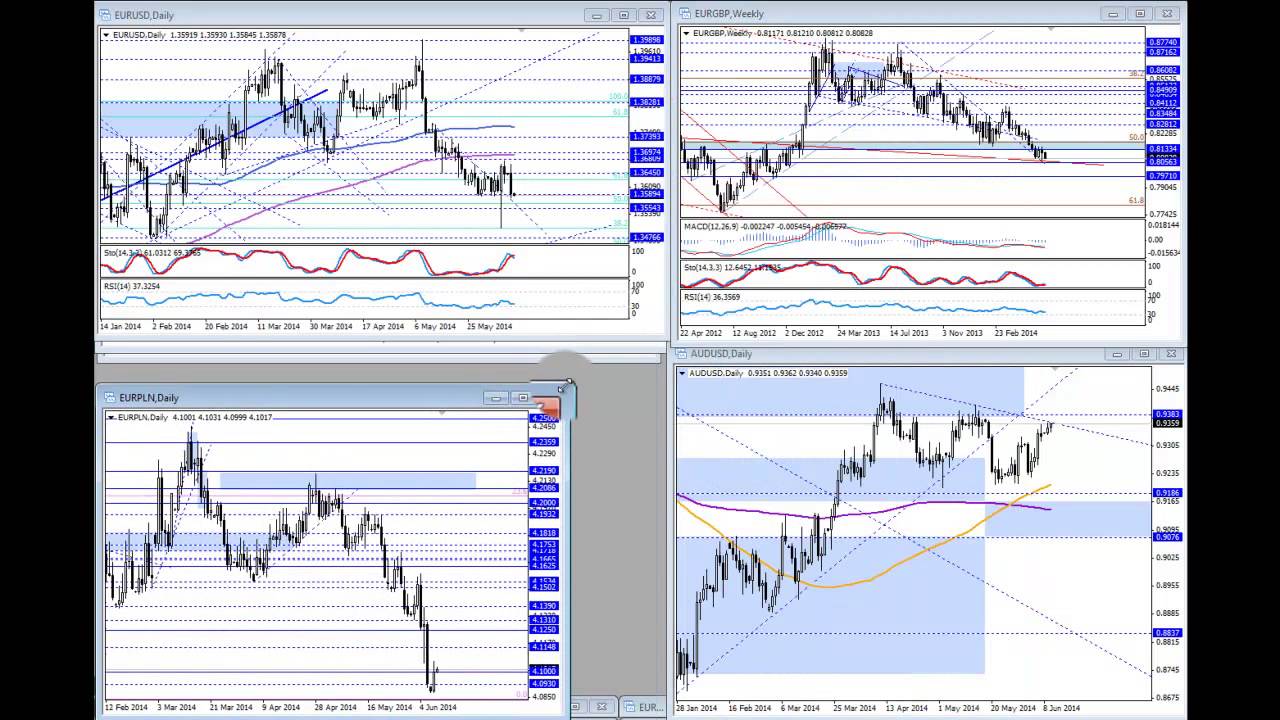Click the 1.38281 price label on EURUSD chart
This screenshot has height=720, width=1280.
646,102
